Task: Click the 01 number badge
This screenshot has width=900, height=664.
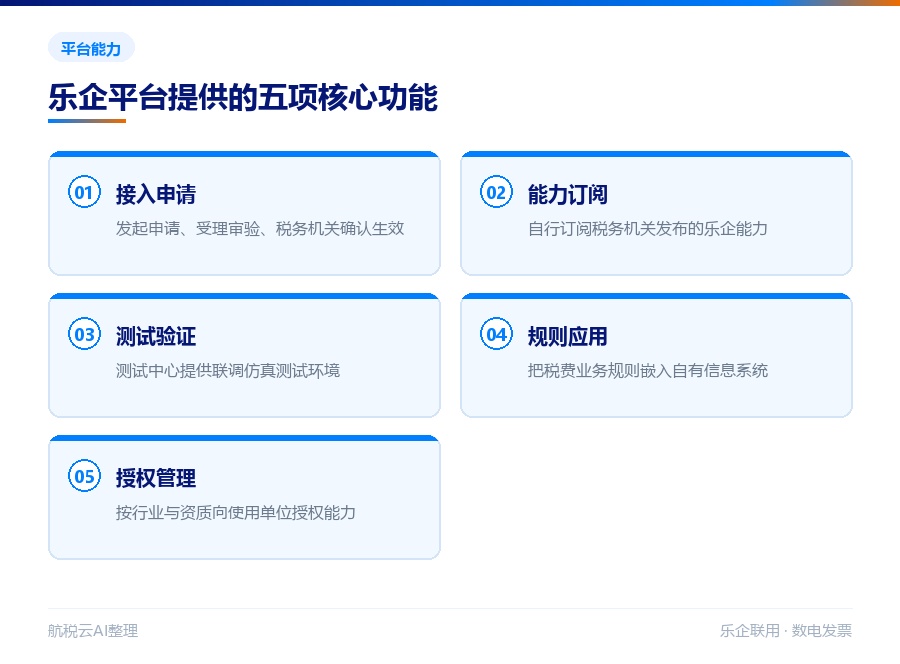Action: [x=84, y=192]
